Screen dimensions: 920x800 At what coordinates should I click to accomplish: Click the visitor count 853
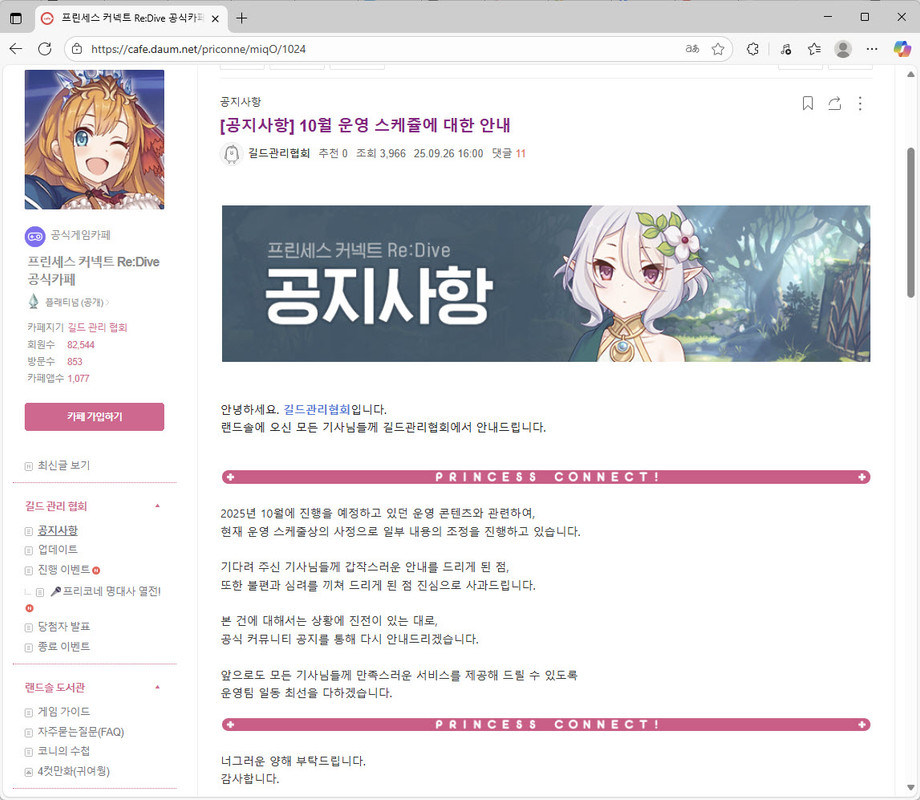pyautogui.click(x=75, y=362)
